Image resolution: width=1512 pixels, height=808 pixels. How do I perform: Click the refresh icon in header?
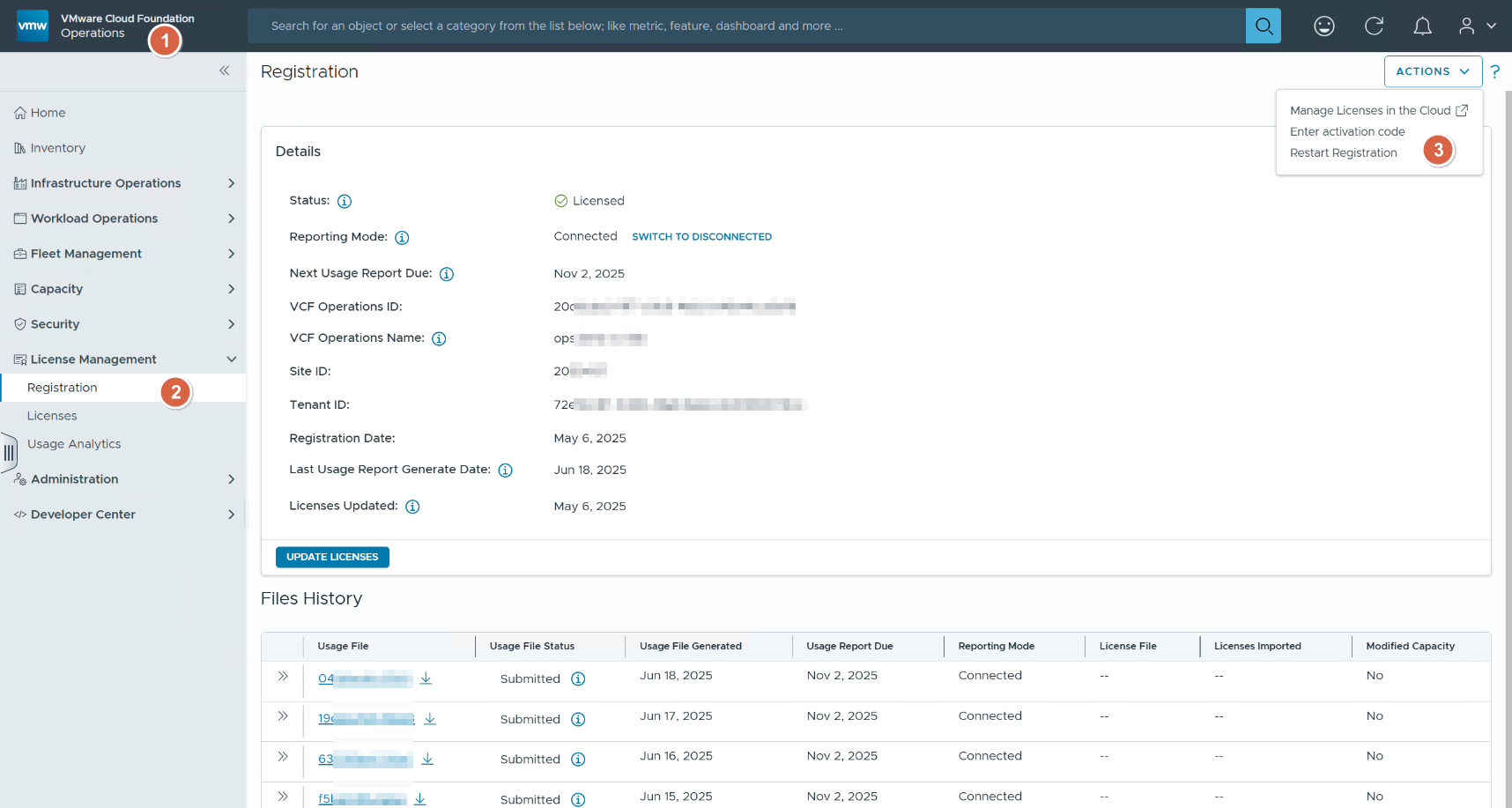click(1374, 26)
